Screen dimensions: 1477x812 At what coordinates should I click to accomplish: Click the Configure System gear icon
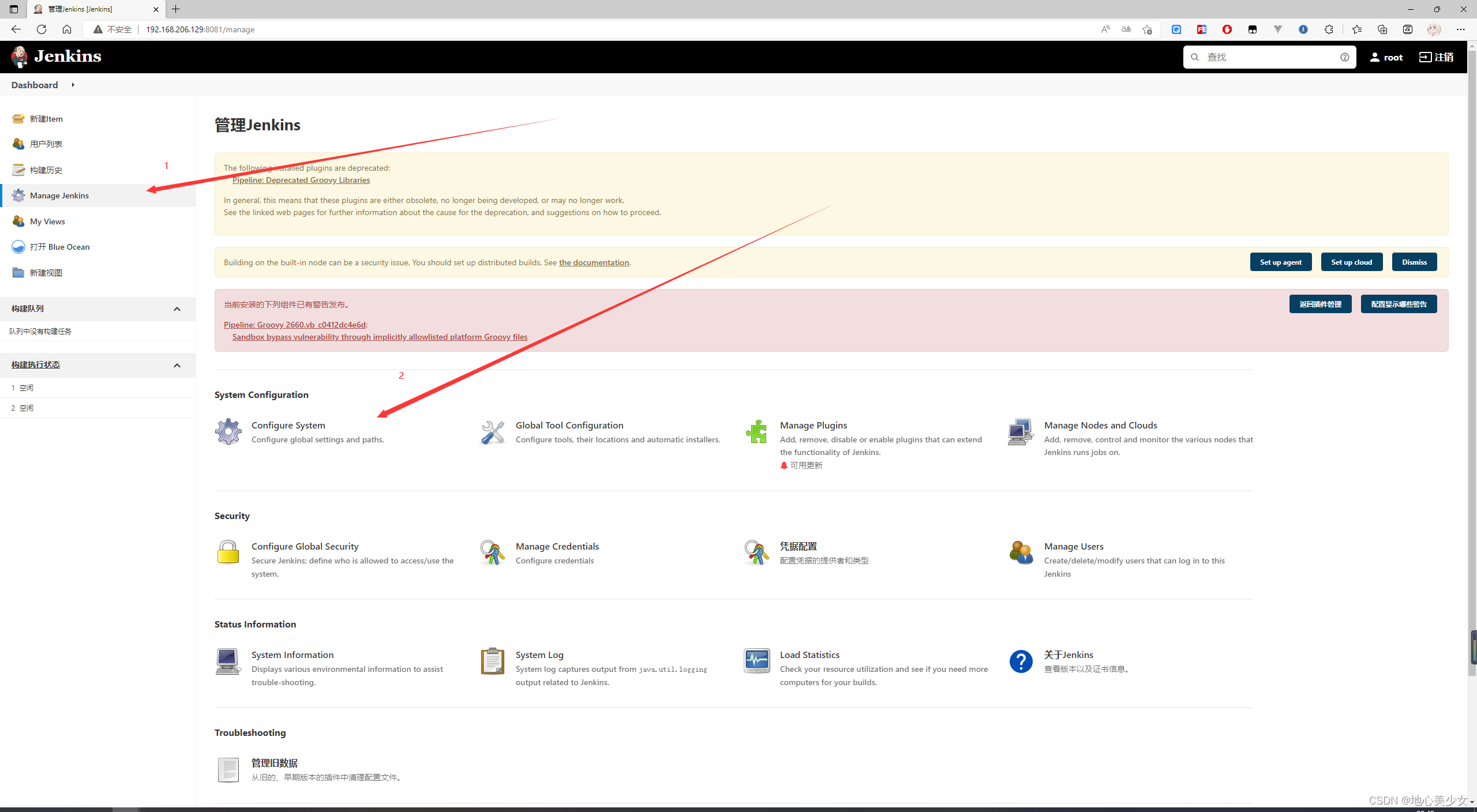(x=228, y=431)
